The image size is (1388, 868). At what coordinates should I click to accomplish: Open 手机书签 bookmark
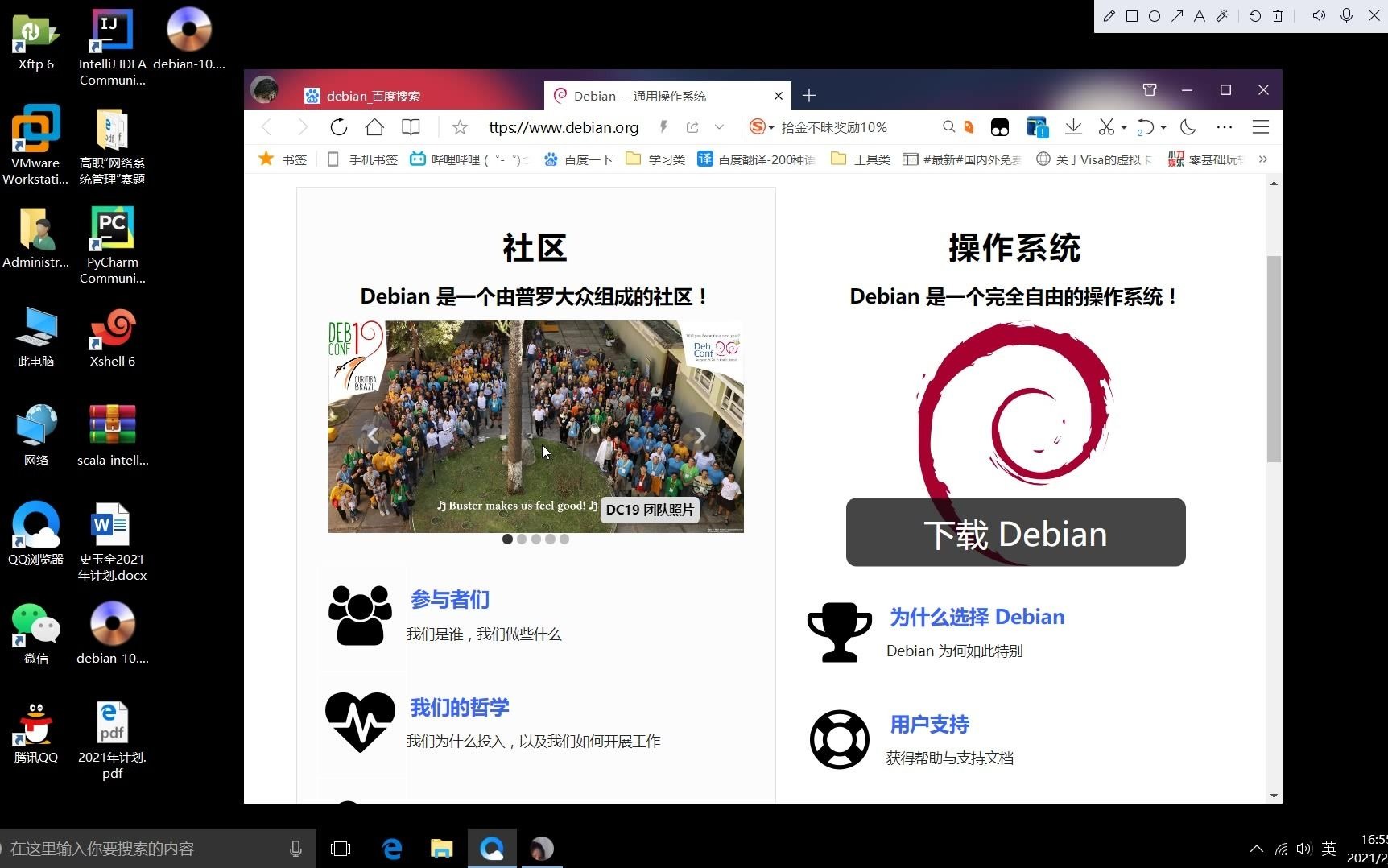click(x=362, y=159)
